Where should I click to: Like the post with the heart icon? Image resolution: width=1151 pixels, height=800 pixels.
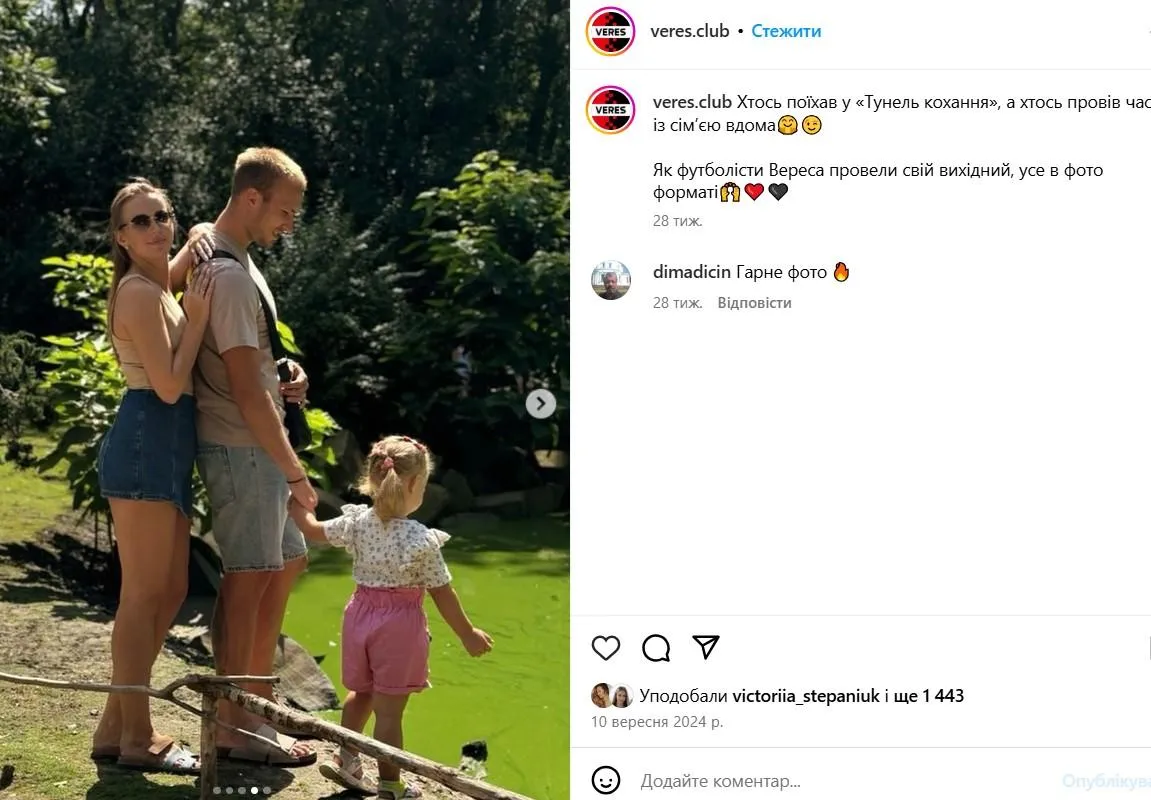606,647
